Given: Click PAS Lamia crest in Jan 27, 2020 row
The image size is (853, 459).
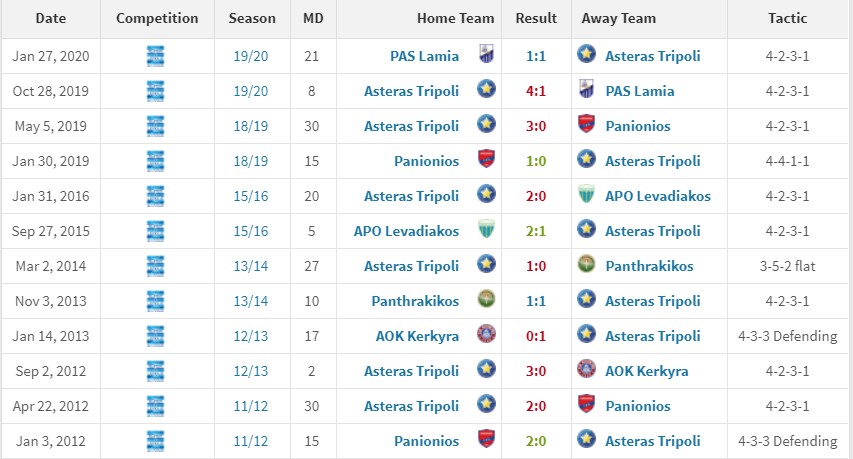Looking at the screenshot, I should pos(485,56).
